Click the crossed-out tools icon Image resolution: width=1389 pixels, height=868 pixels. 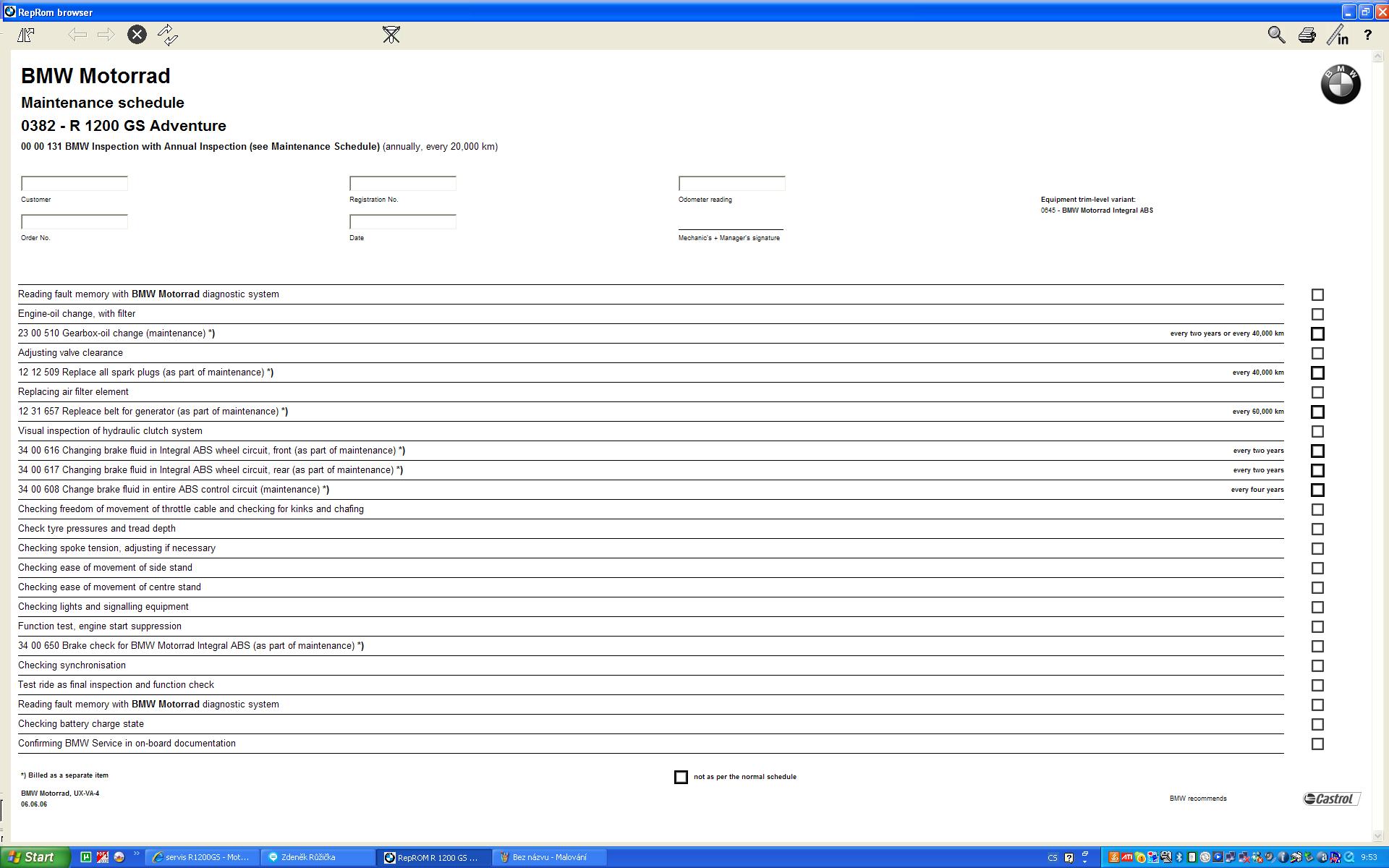pos(391,35)
